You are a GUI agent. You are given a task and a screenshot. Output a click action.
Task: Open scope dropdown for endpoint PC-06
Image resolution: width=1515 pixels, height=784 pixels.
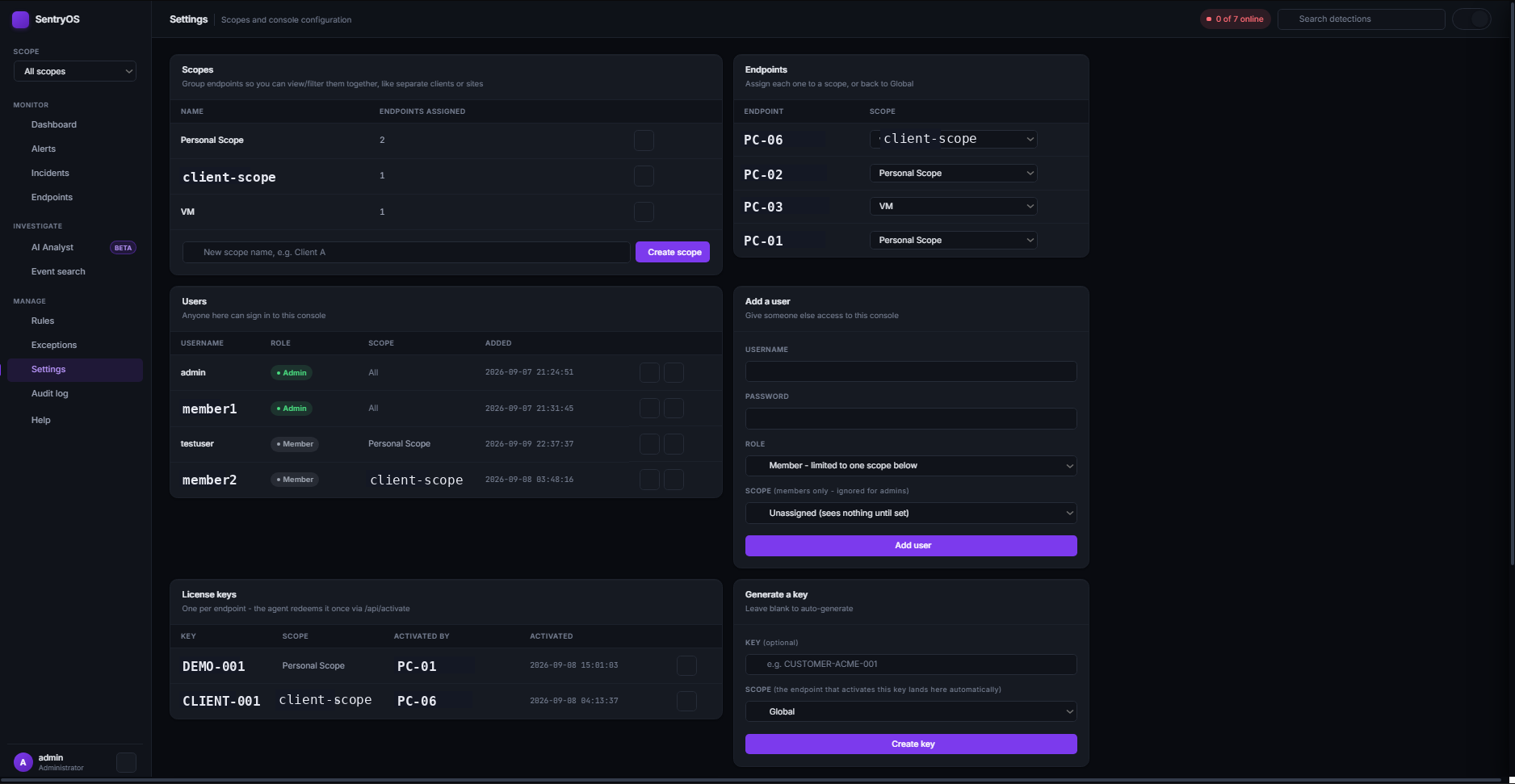pyautogui.click(x=953, y=139)
